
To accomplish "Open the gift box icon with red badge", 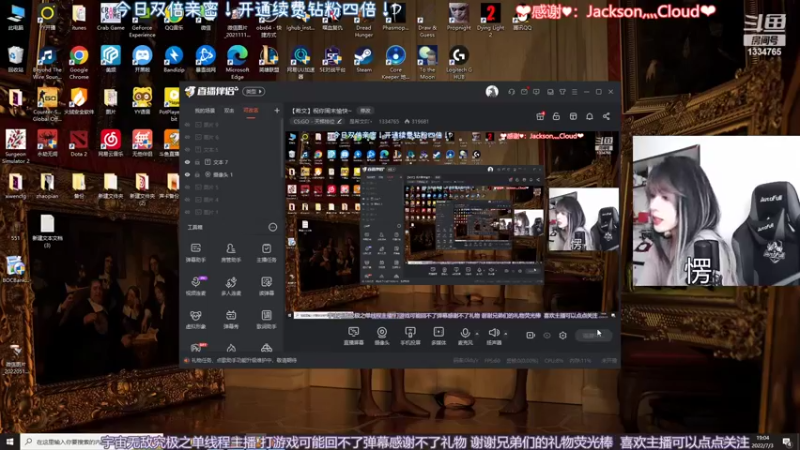I will 540,116.
